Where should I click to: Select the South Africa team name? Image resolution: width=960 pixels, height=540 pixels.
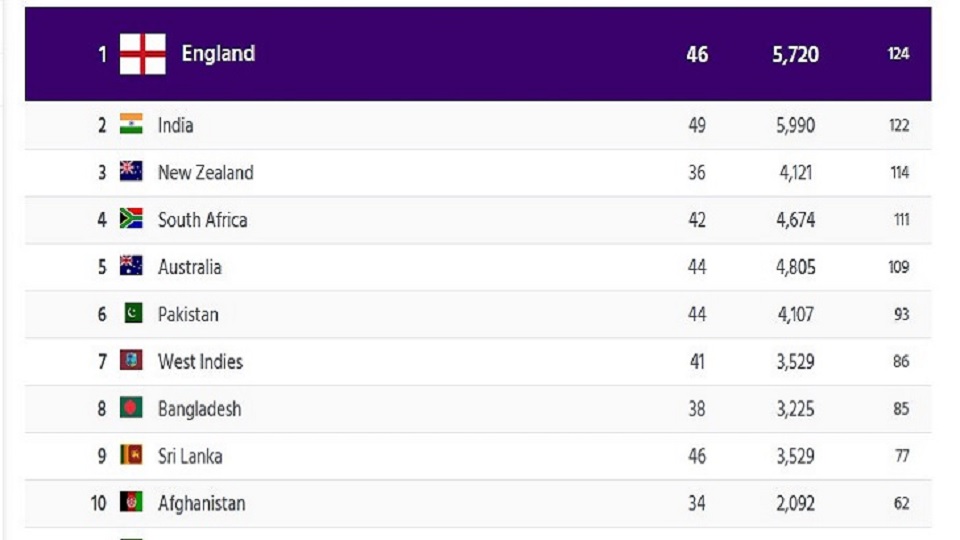click(x=202, y=220)
